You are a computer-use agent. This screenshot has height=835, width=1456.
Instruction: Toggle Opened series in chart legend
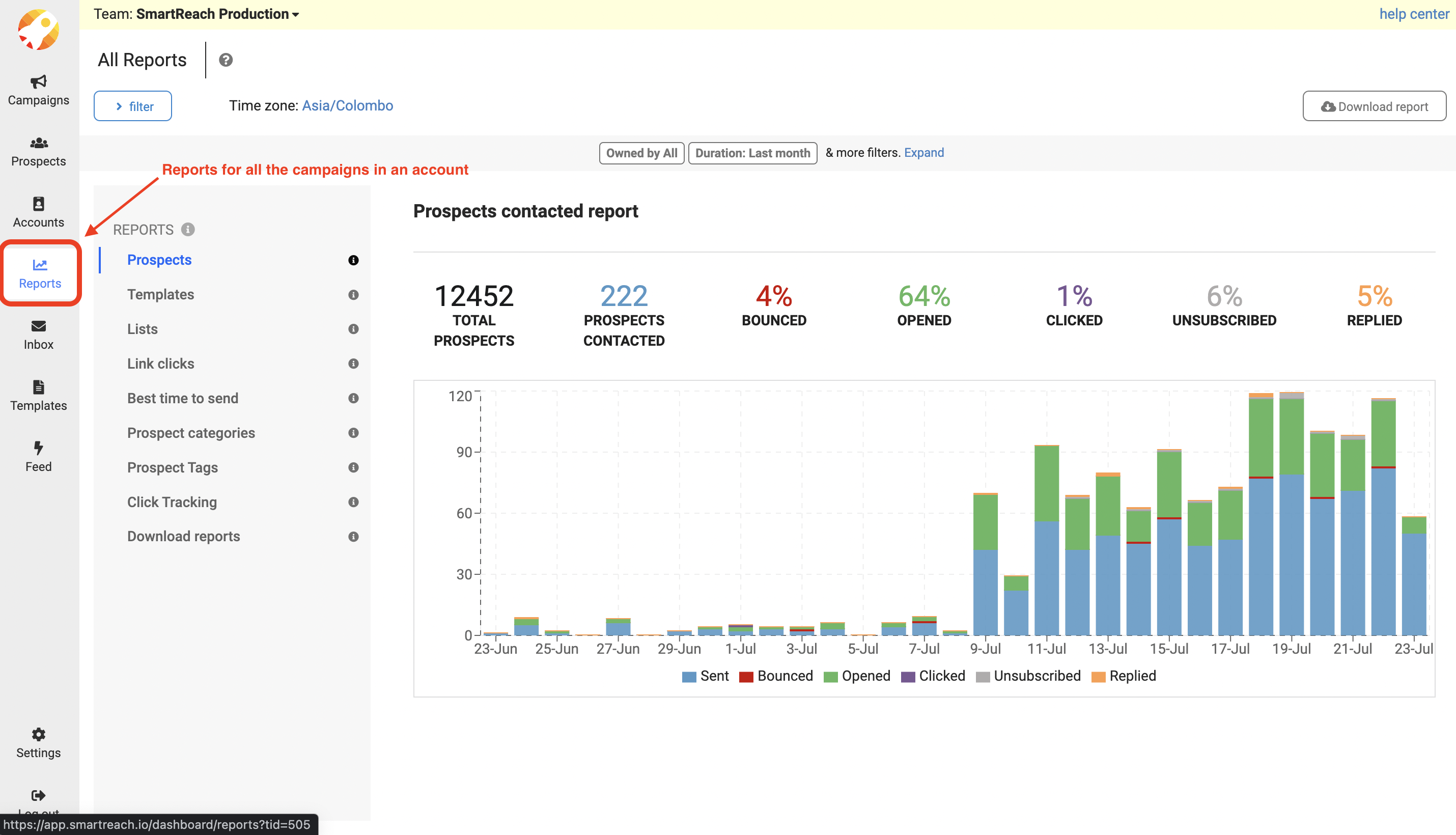tap(857, 676)
